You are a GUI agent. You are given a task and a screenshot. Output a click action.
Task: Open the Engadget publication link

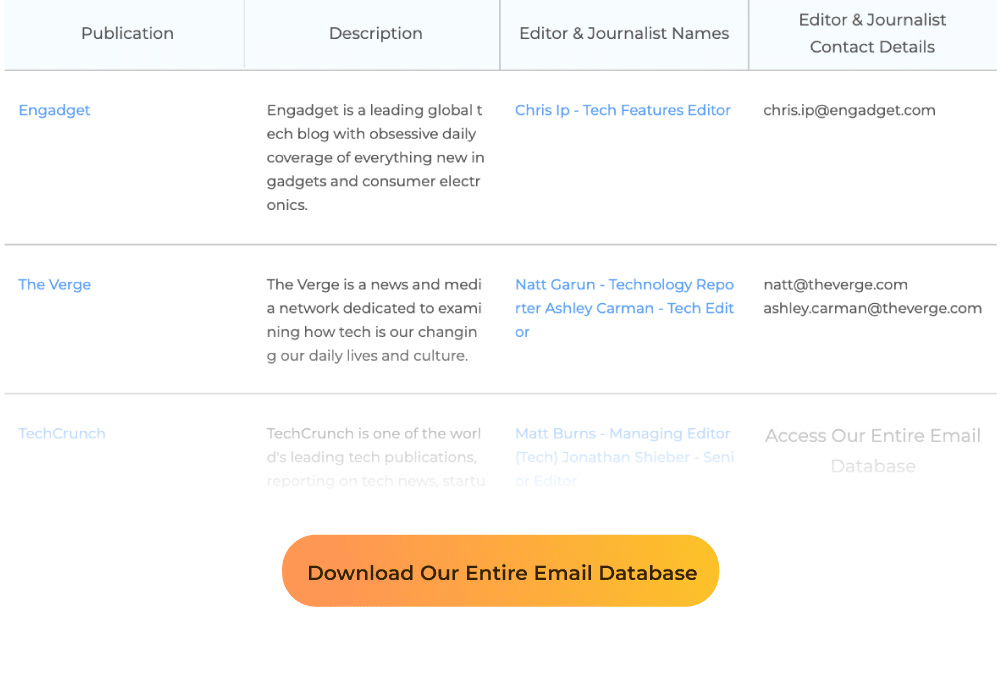click(54, 110)
